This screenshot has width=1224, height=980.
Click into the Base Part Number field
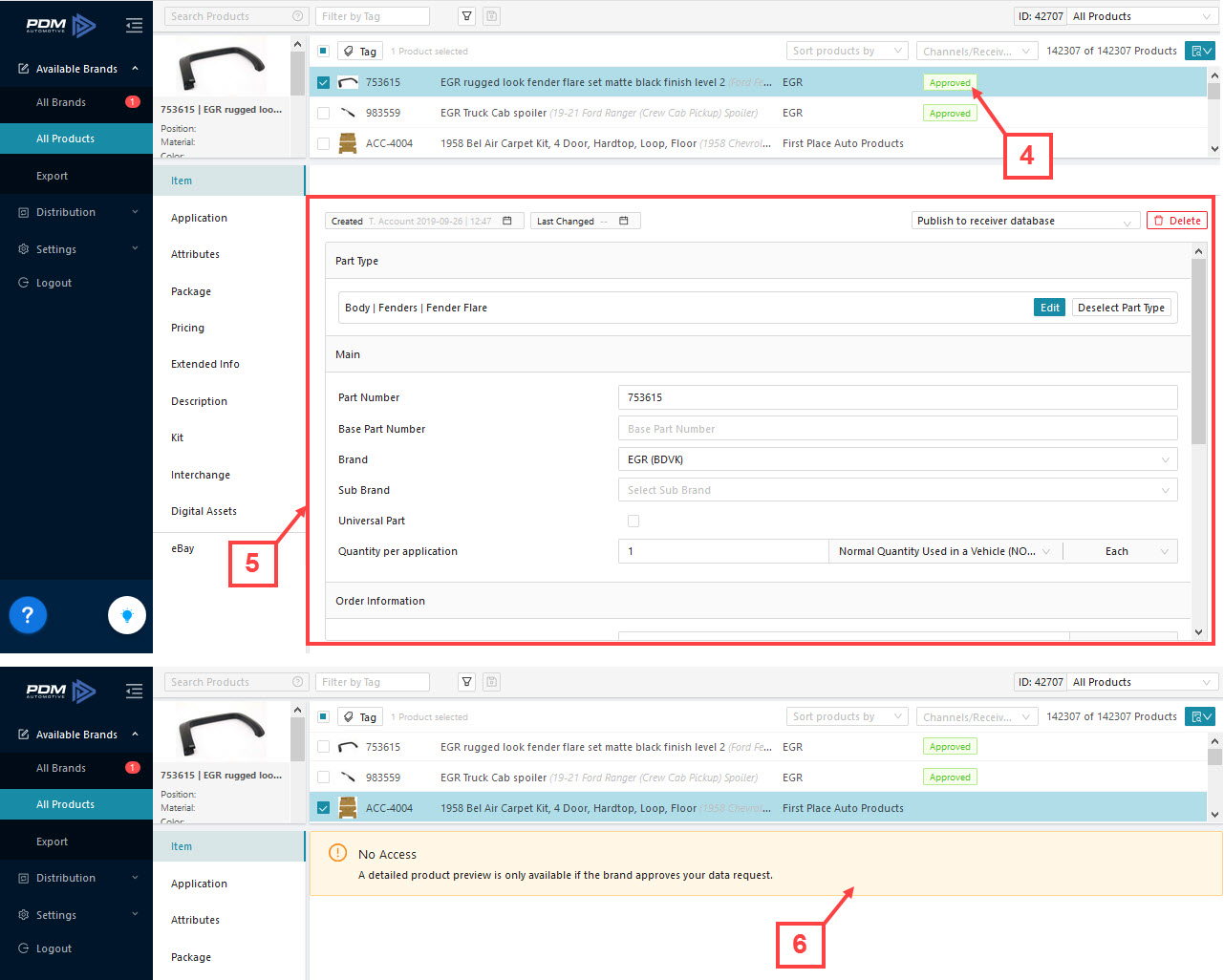coord(897,429)
